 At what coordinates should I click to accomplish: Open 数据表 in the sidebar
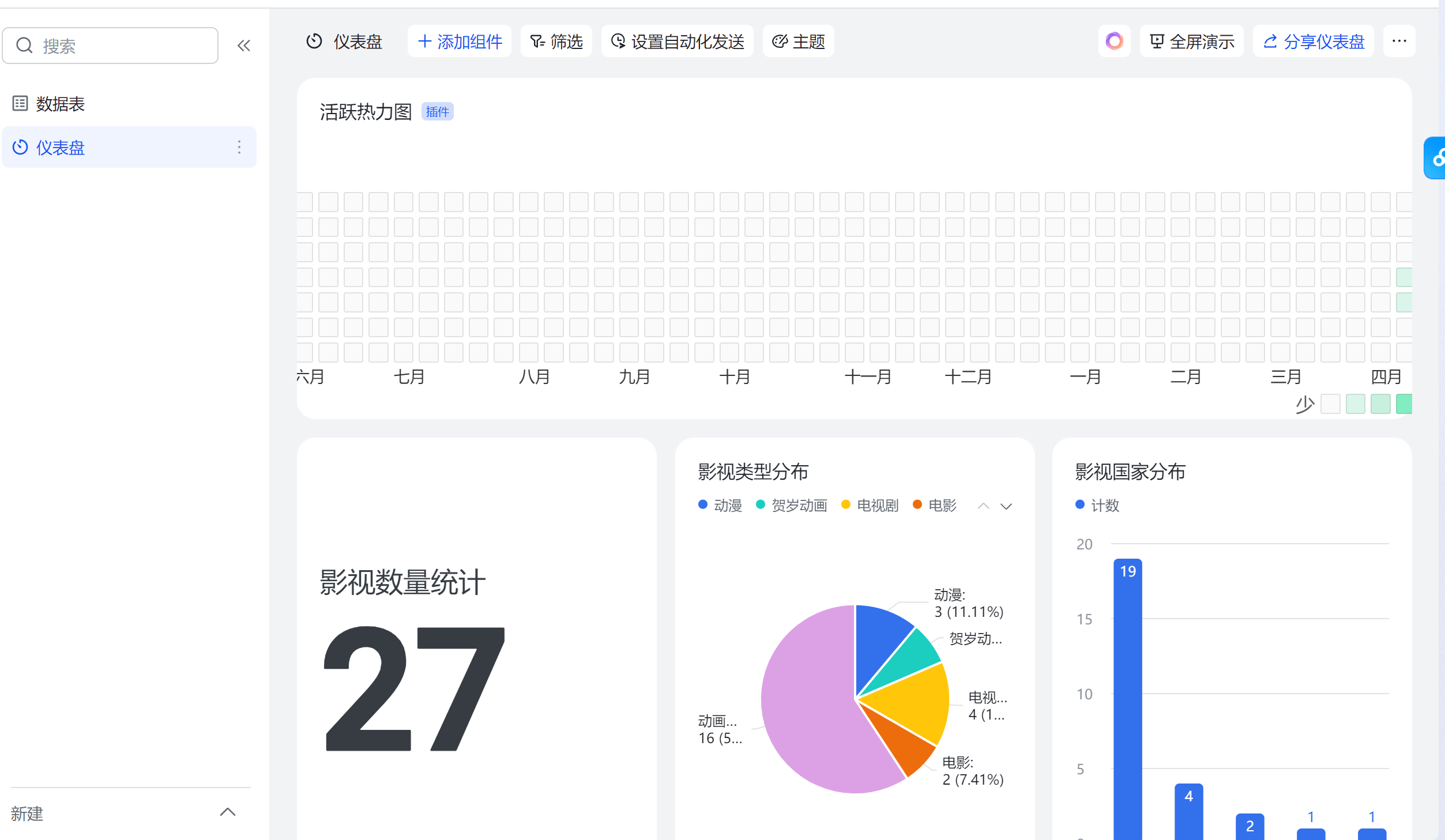pos(60,104)
